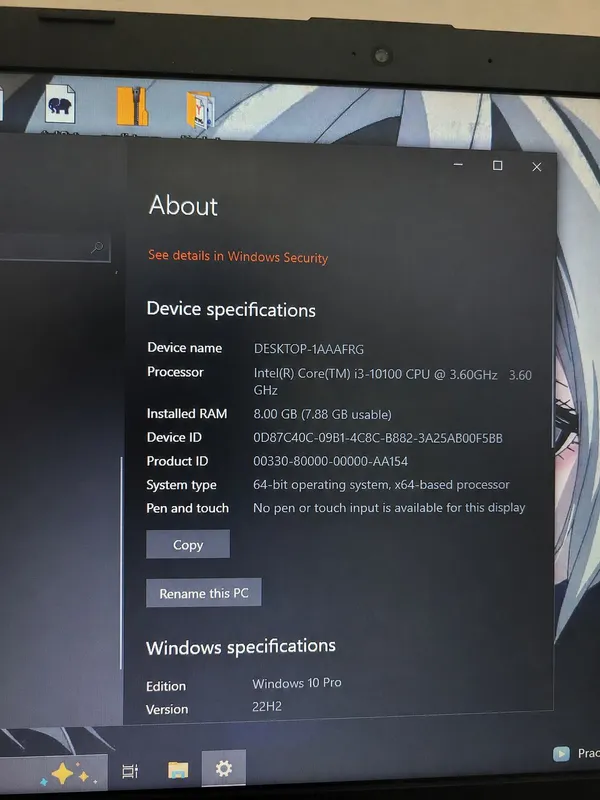Click the Settings sidebar scrollbar
600x800 pixels.
click(x=121, y=563)
